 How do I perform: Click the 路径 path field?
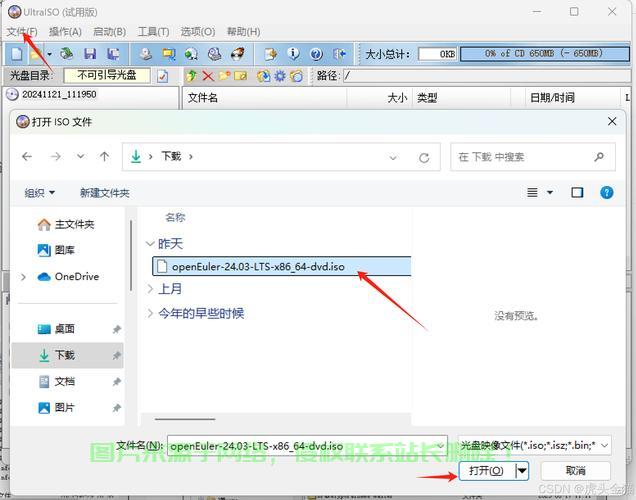tap(486, 76)
